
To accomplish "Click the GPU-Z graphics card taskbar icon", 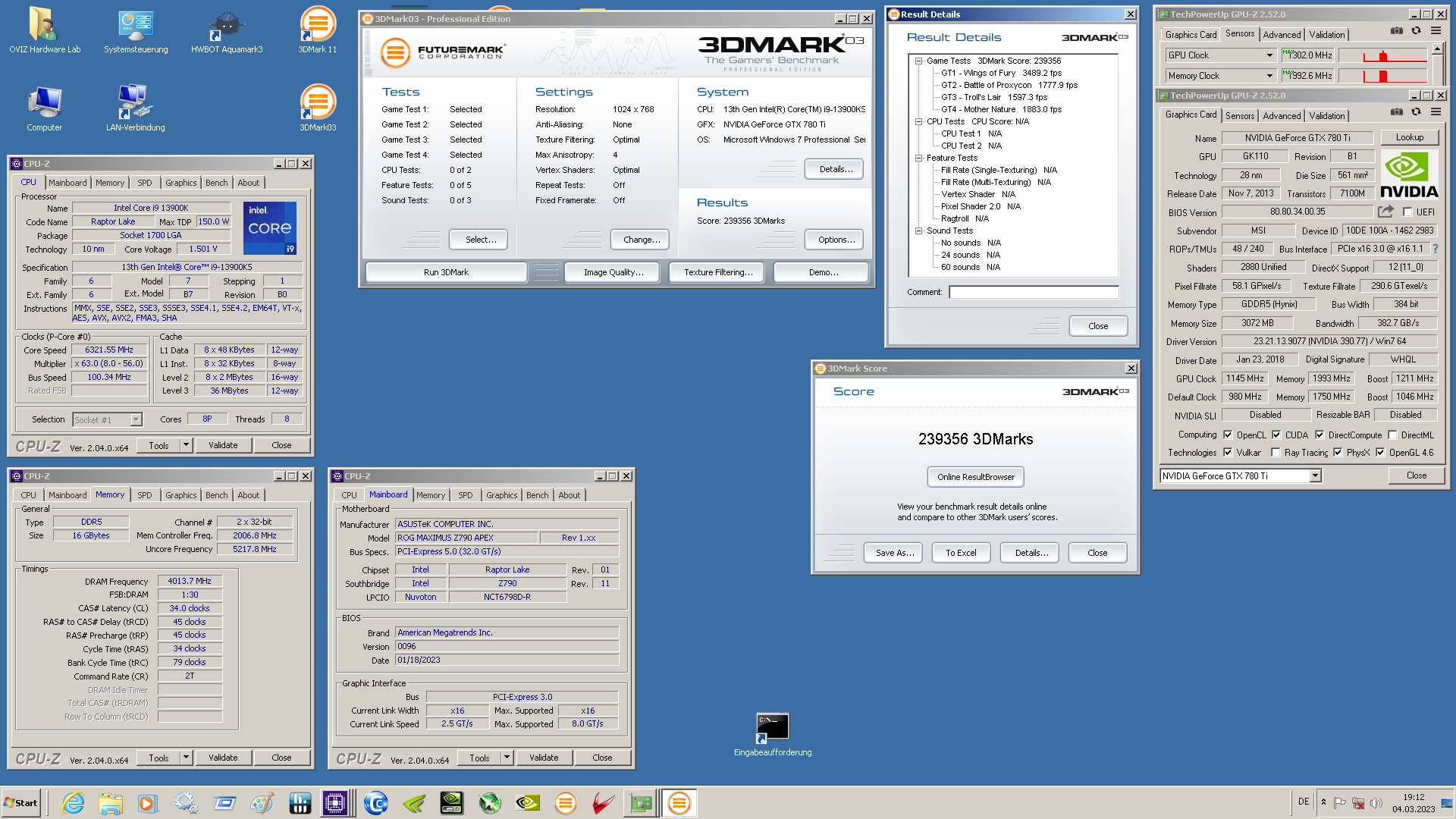I will point(640,803).
